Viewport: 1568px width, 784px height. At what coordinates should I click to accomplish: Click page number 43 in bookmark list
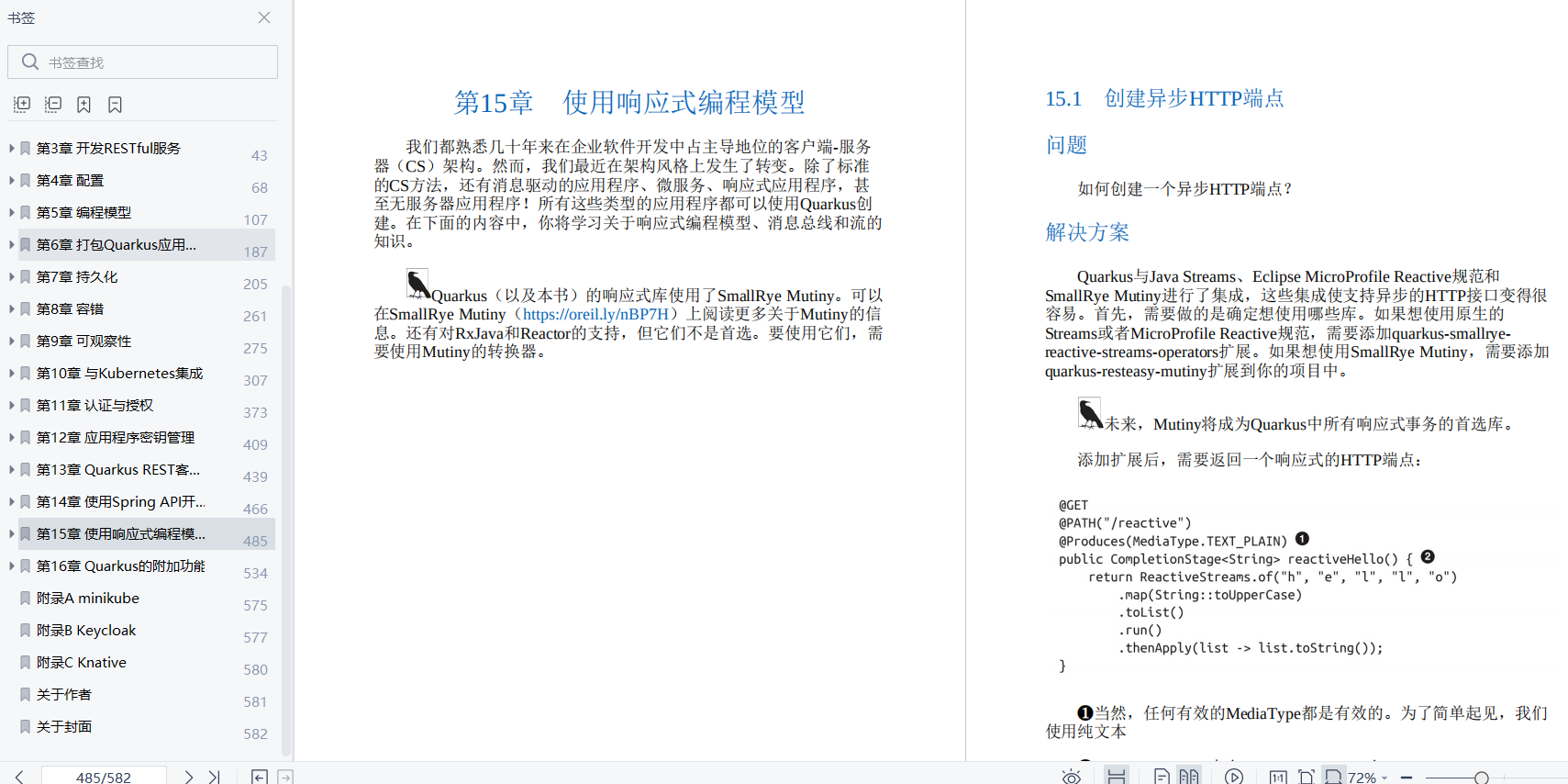[x=260, y=155]
